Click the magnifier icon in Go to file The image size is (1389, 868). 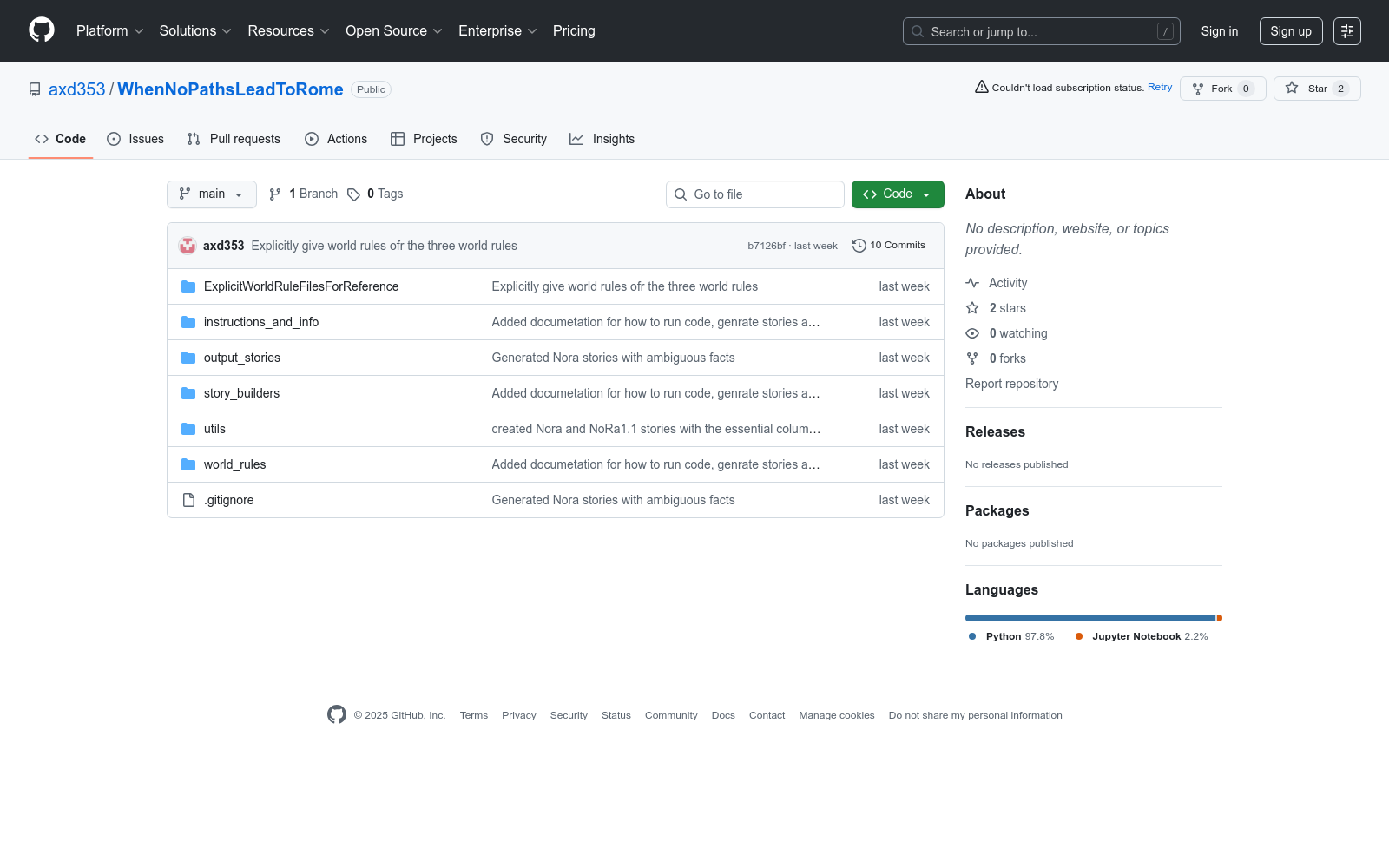(x=681, y=194)
